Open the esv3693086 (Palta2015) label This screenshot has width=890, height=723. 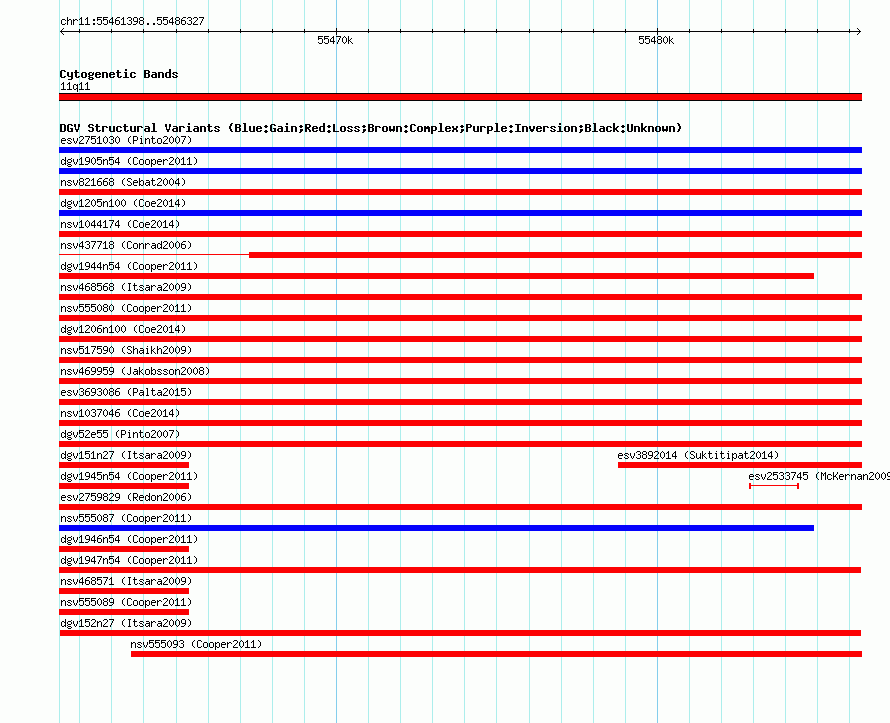click(126, 392)
